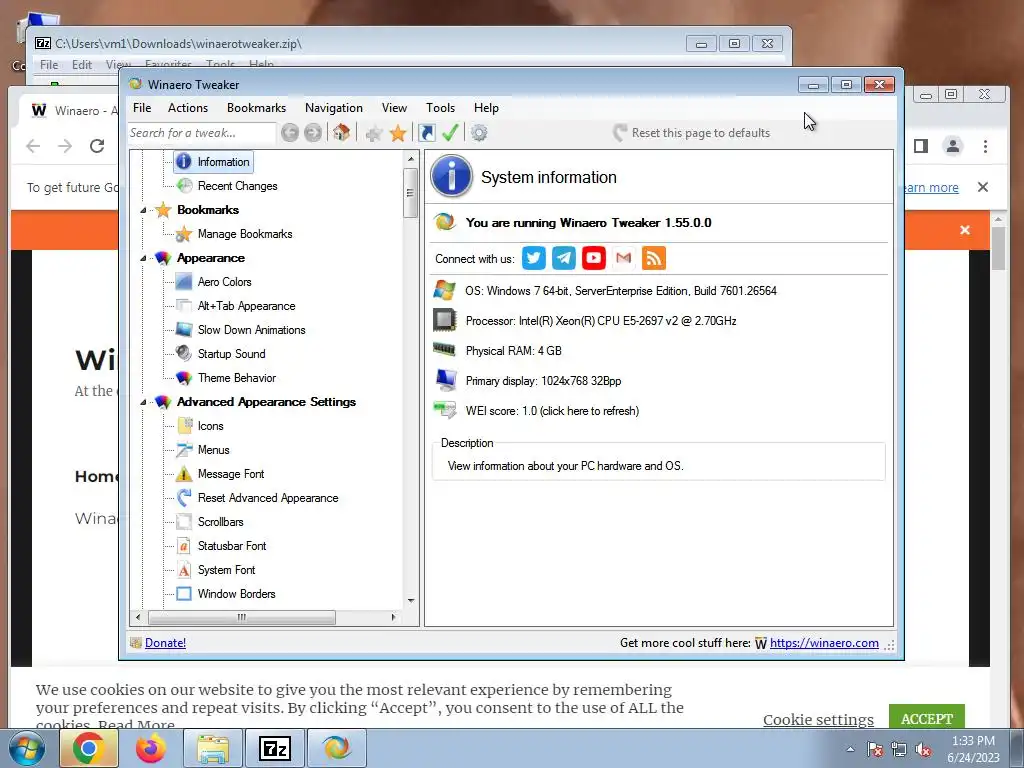The image size is (1024, 768).
Task: Click the Startup Sound speaker icon
Action: [184, 353]
